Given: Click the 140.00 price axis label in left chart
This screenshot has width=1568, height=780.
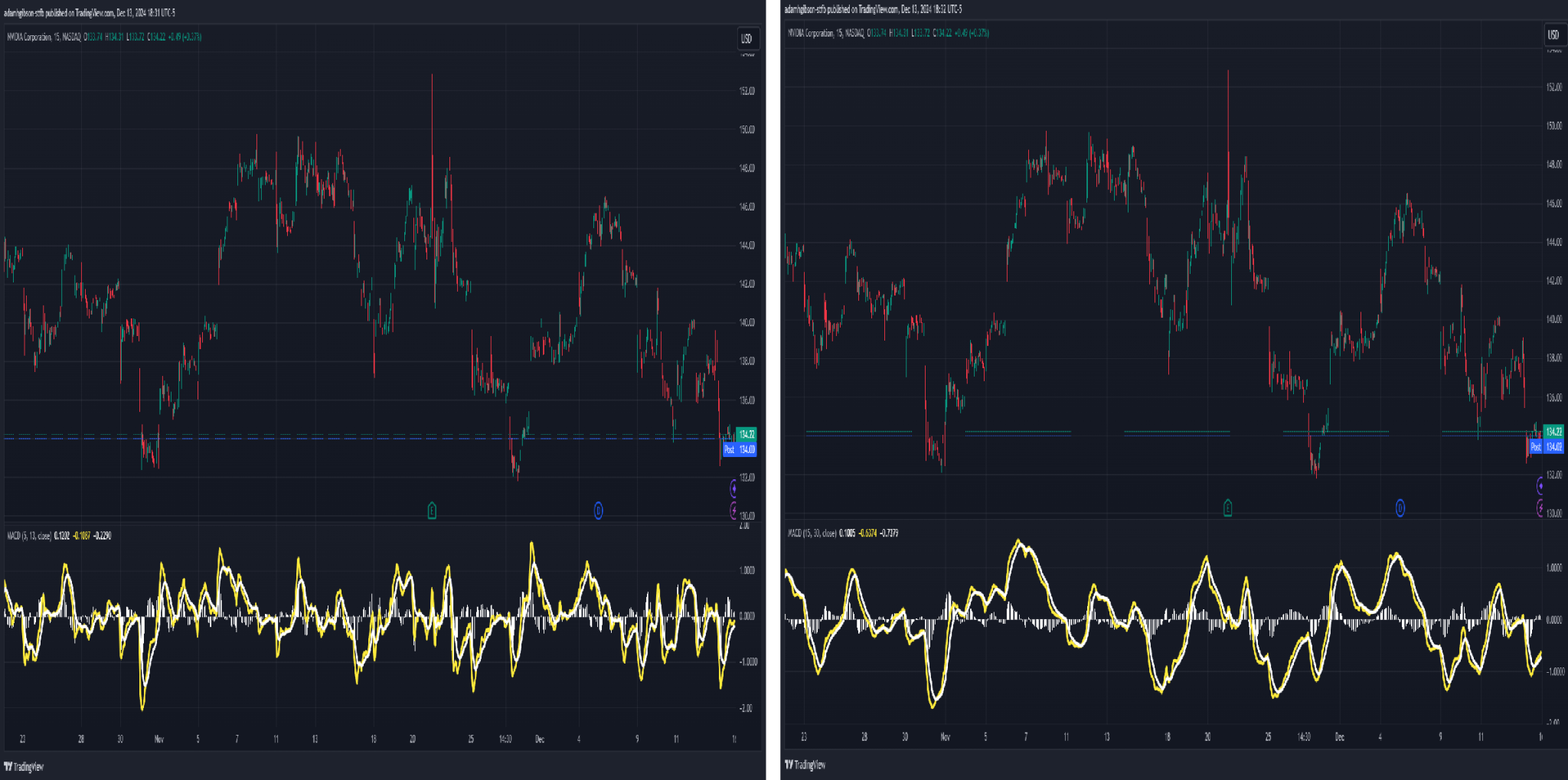Looking at the screenshot, I should pos(746,322).
